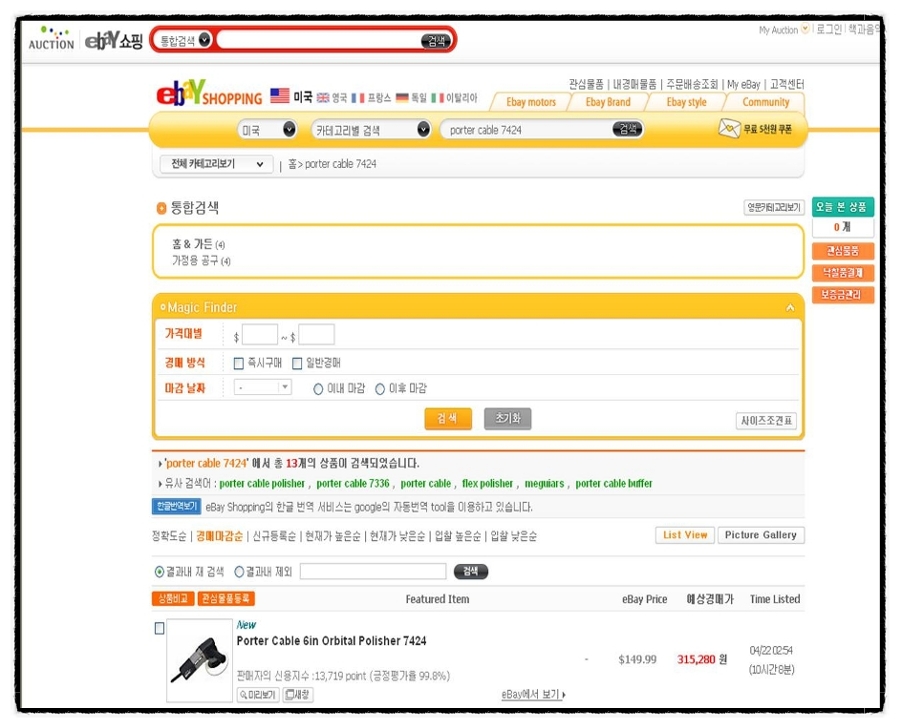Image resolution: width=900 pixels, height=728 pixels.
Task: Open Porter Cable 6in Orbital Polisher 7424 title
Action: (x=331, y=641)
